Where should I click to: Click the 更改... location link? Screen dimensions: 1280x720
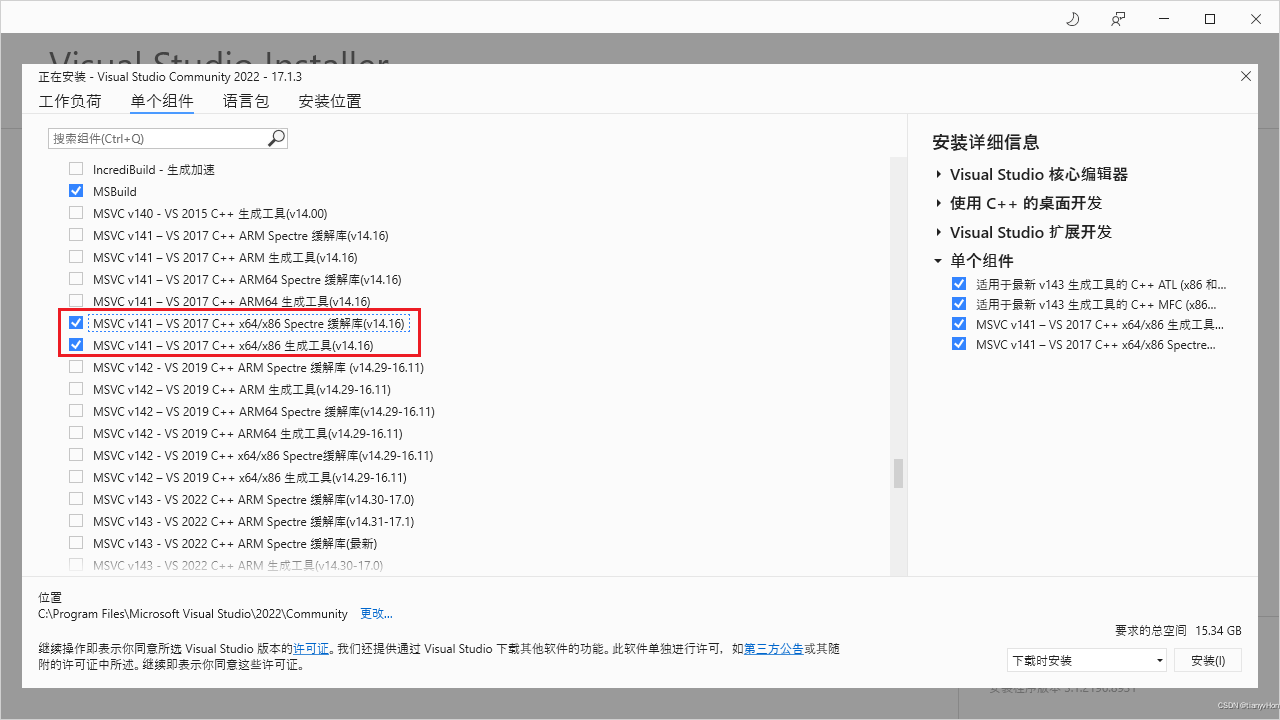pos(376,613)
